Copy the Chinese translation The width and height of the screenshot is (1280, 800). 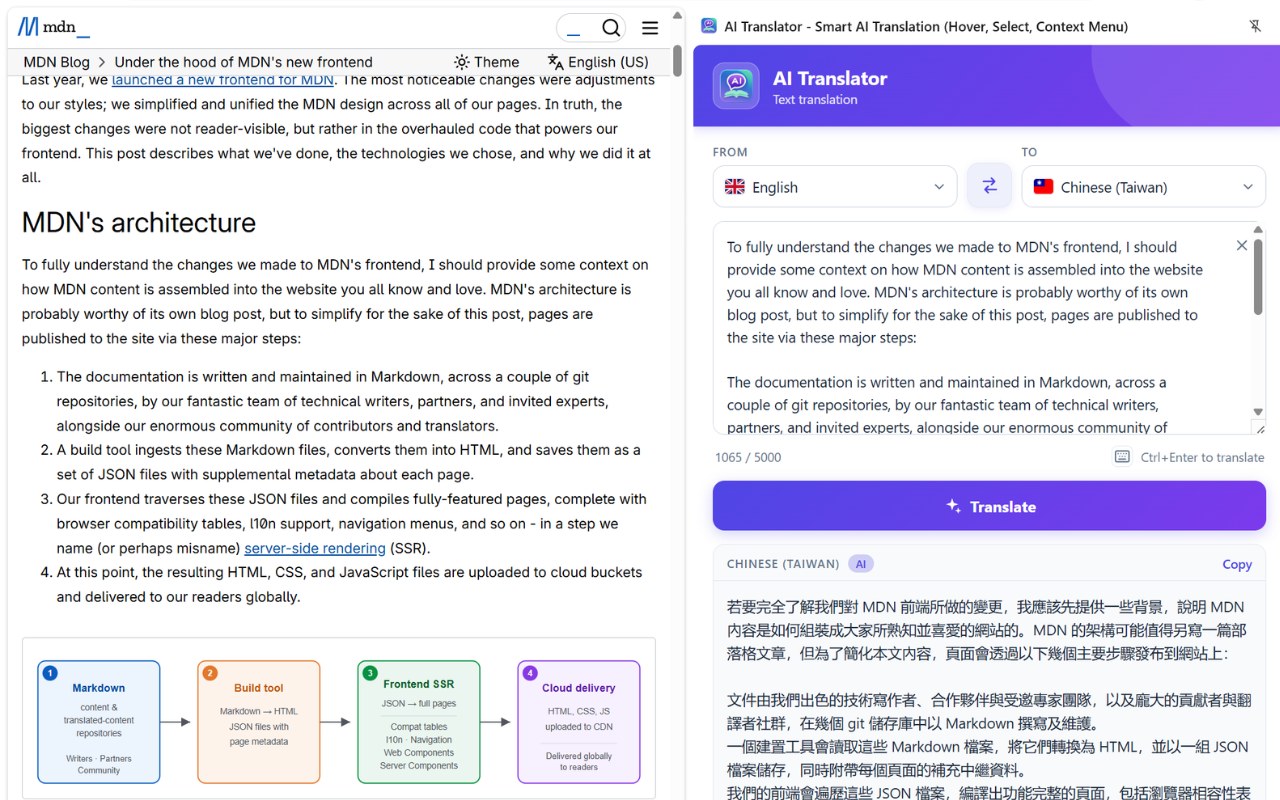pyautogui.click(x=1237, y=564)
